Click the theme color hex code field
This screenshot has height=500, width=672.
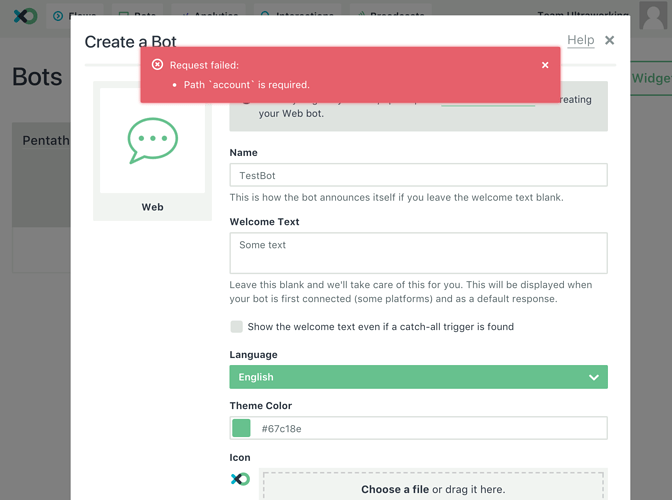click(x=430, y=428)
